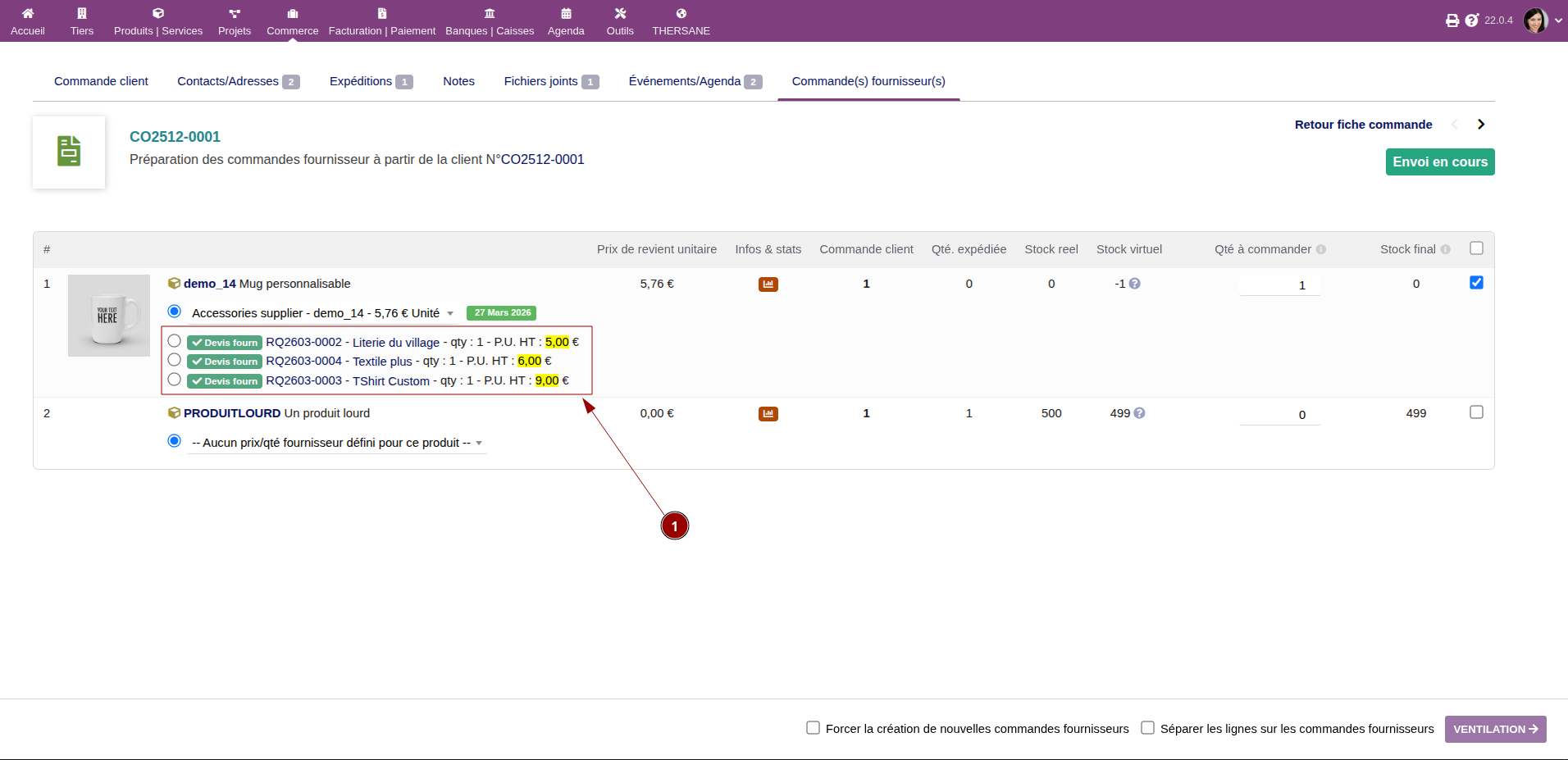
Task: Switch to Fichiers joints tab
Action: pyautogui.click(x=541, y=81)
